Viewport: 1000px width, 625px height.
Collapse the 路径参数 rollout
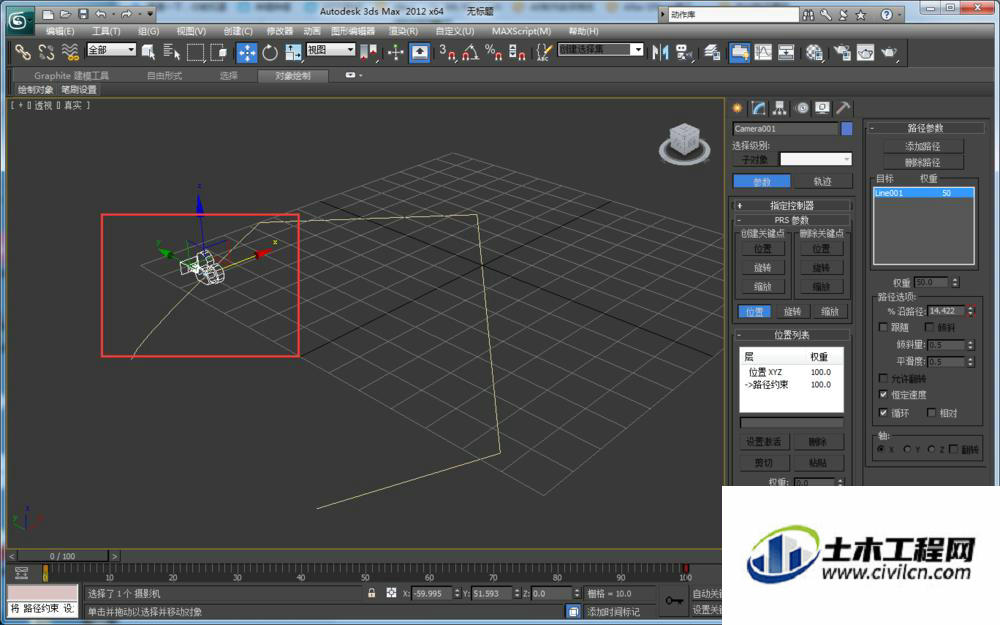coord(925,128)
